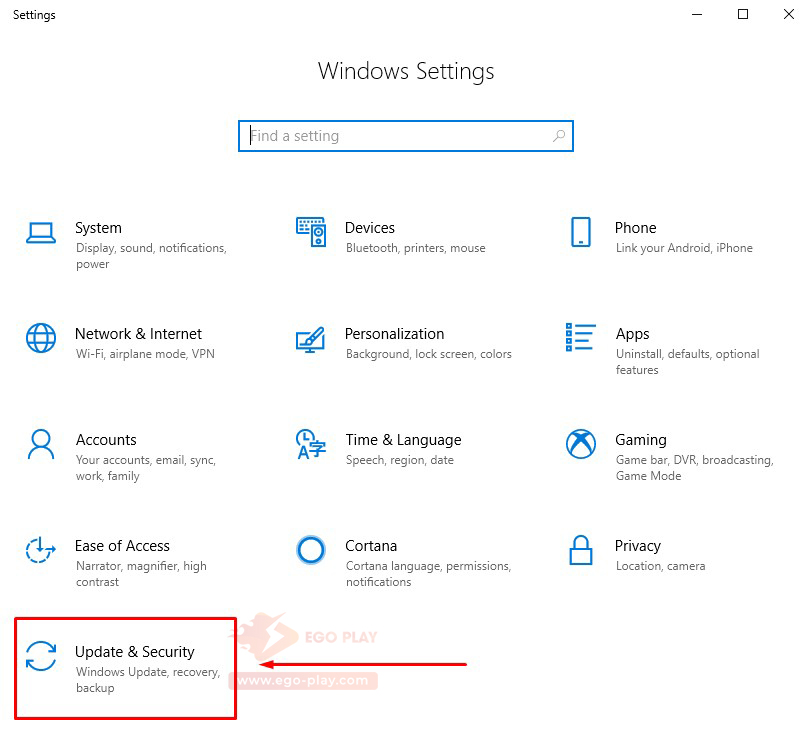Click 'Narrator, magnifier, high contrast' description
The height and width of the screenshot is (741, 809).
tap(141, 574)
